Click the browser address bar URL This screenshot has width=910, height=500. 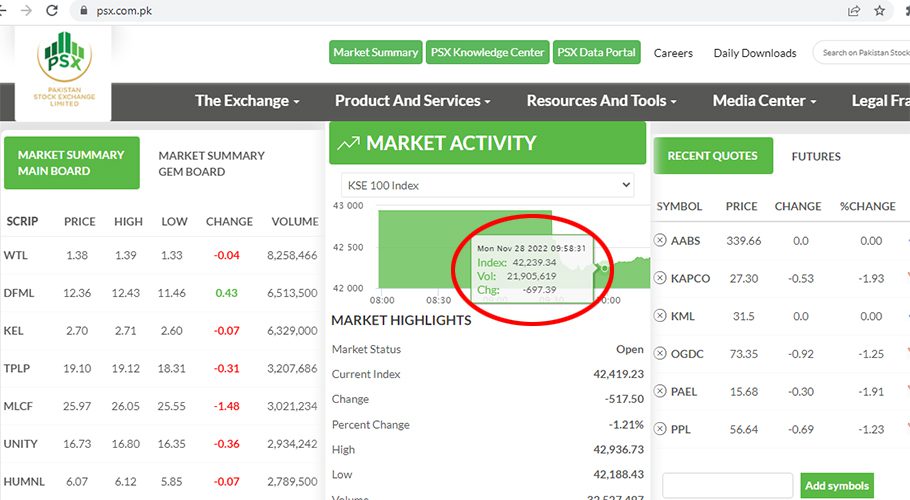[x=124, y=10]
